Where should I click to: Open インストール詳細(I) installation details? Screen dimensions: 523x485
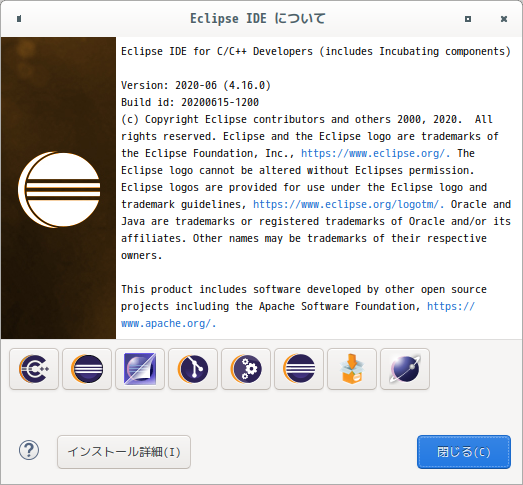(124, 452)
